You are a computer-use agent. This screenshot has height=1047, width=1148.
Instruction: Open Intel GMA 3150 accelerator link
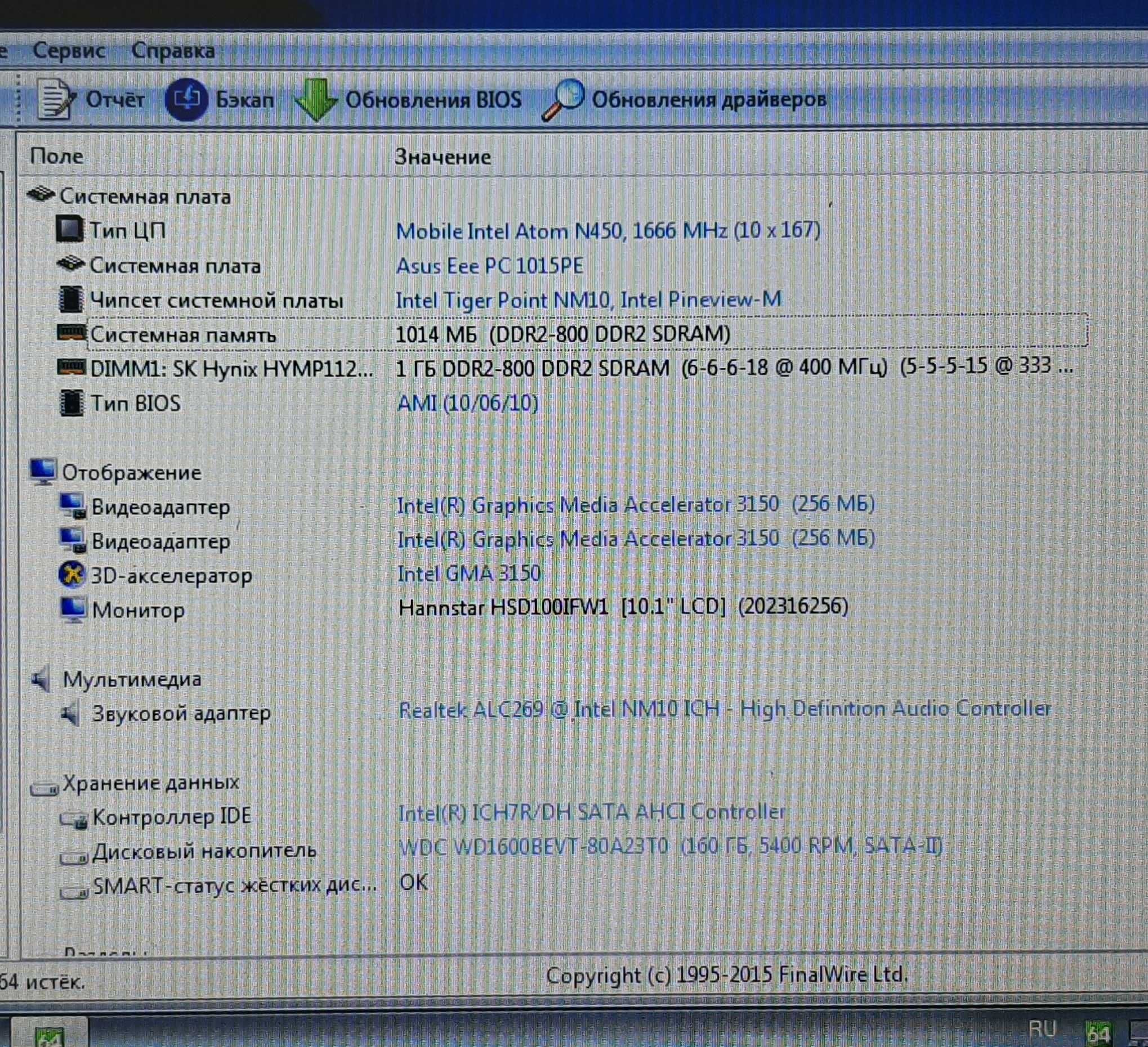click(469, 573)
